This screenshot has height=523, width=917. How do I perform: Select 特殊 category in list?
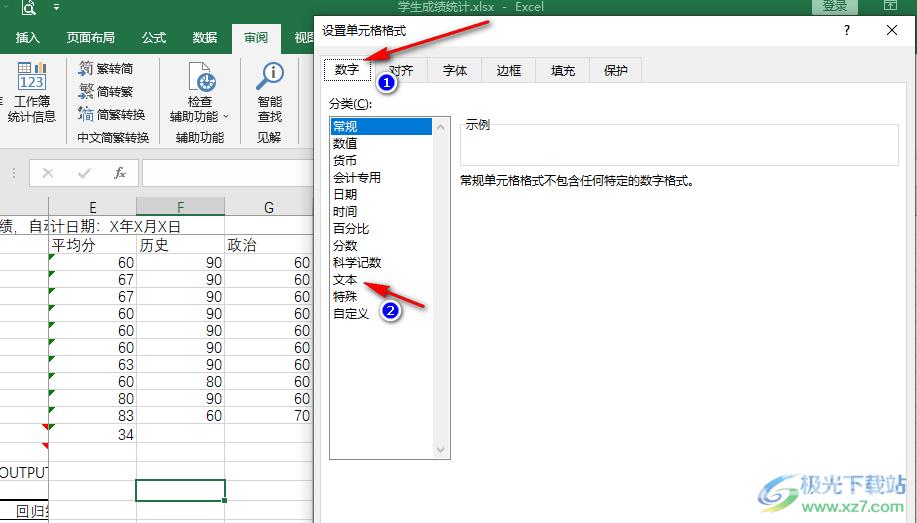click(381, 297)
